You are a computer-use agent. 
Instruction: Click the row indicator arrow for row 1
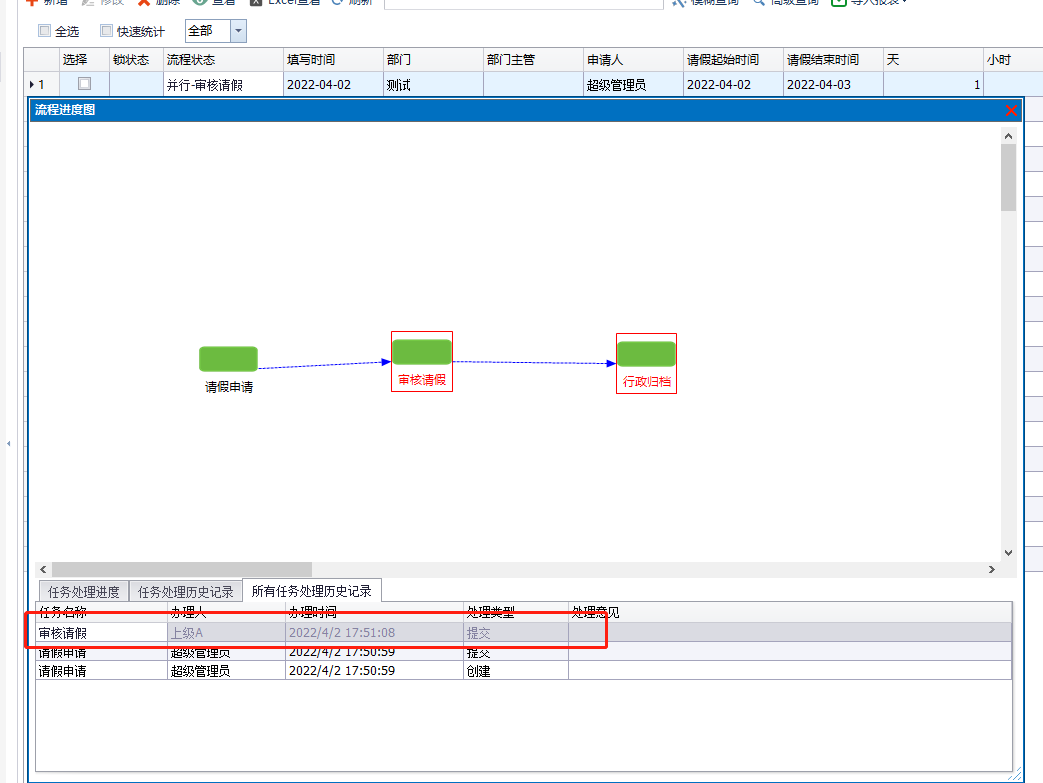32,85
